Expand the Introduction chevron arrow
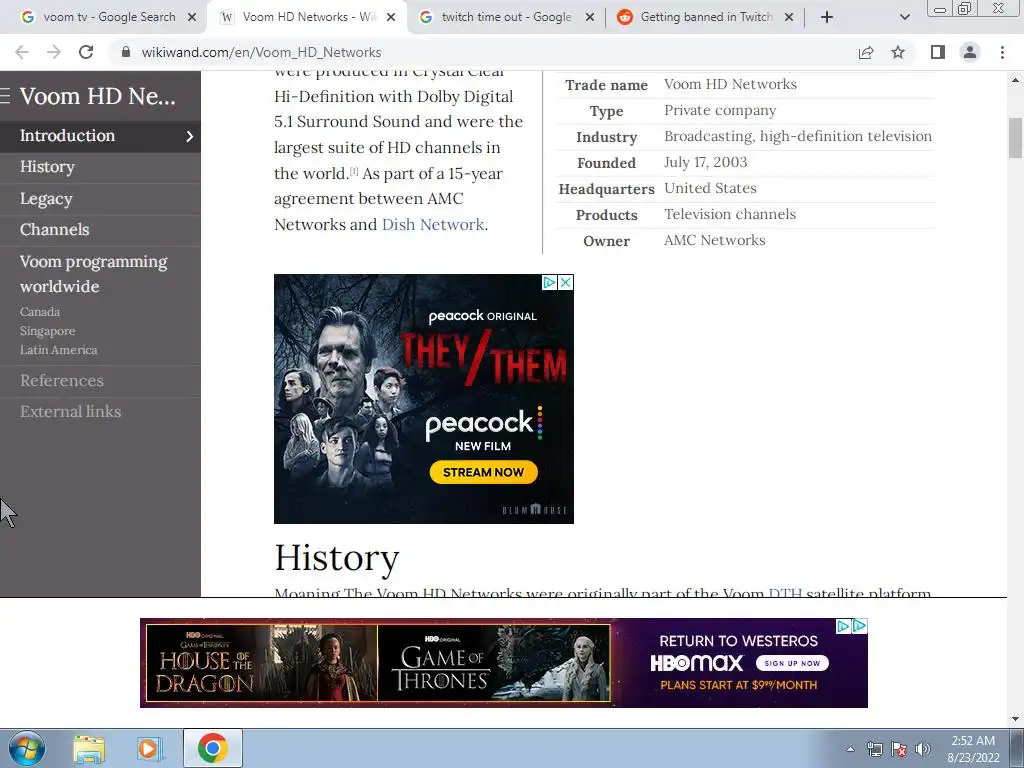1024x768 pixels. [x=189, y=136]
